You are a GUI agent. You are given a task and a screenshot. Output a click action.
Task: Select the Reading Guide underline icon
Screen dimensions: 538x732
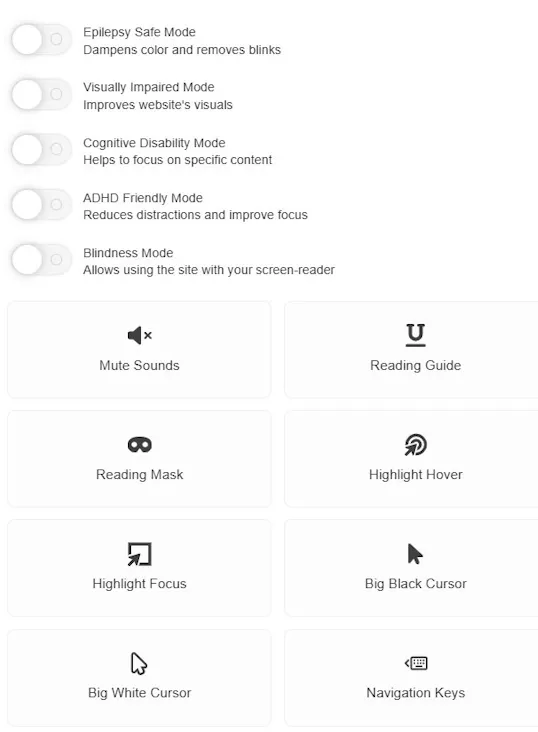coord(415,335)
